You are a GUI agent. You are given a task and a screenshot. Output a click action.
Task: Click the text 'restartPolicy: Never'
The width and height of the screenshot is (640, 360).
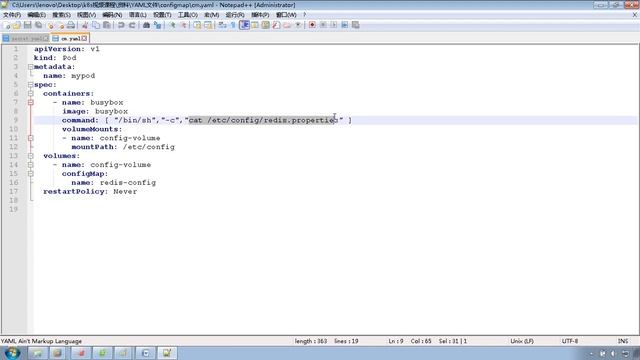[90, 191]
